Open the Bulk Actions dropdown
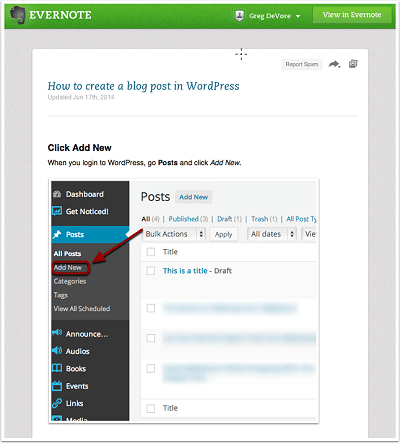The image size is (400, 443). point(174,234)
